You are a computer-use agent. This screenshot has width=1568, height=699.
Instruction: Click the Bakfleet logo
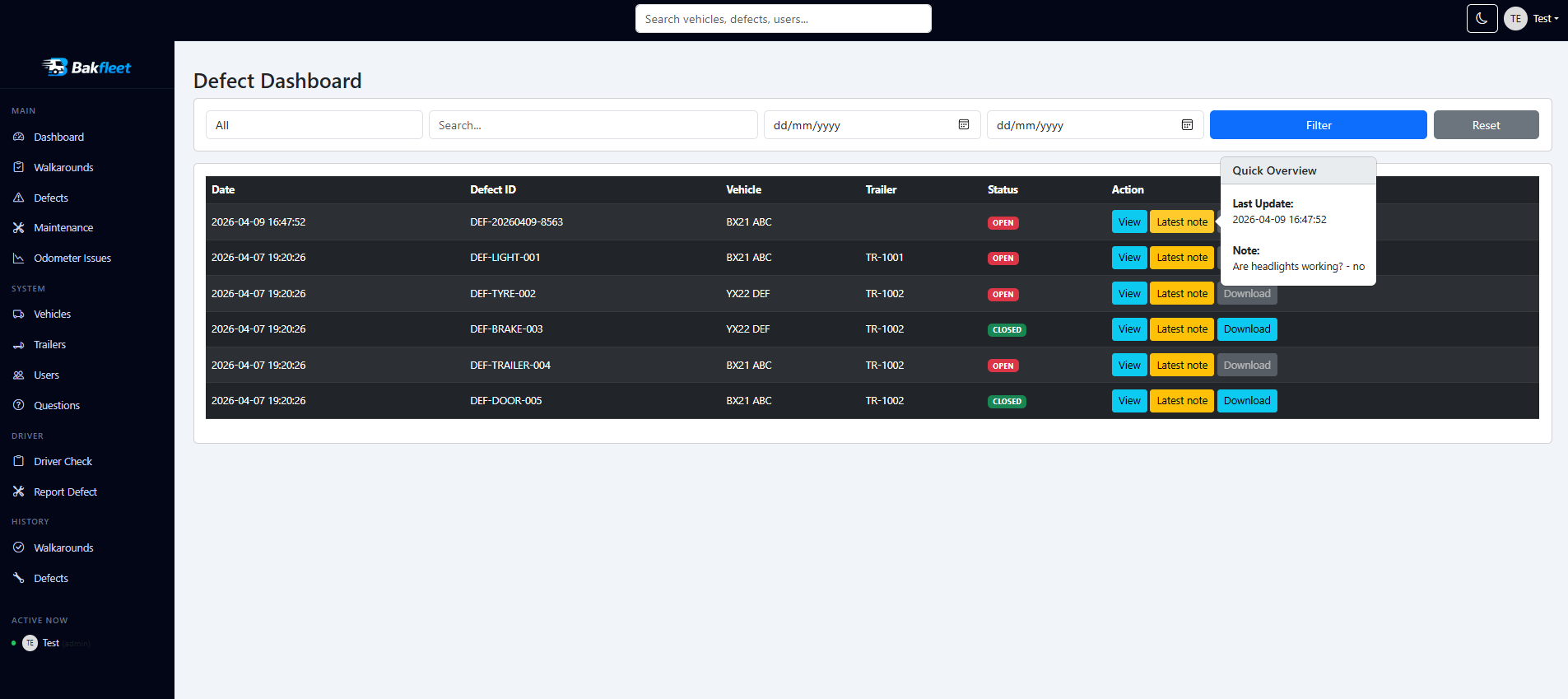[x=87, y=68]
